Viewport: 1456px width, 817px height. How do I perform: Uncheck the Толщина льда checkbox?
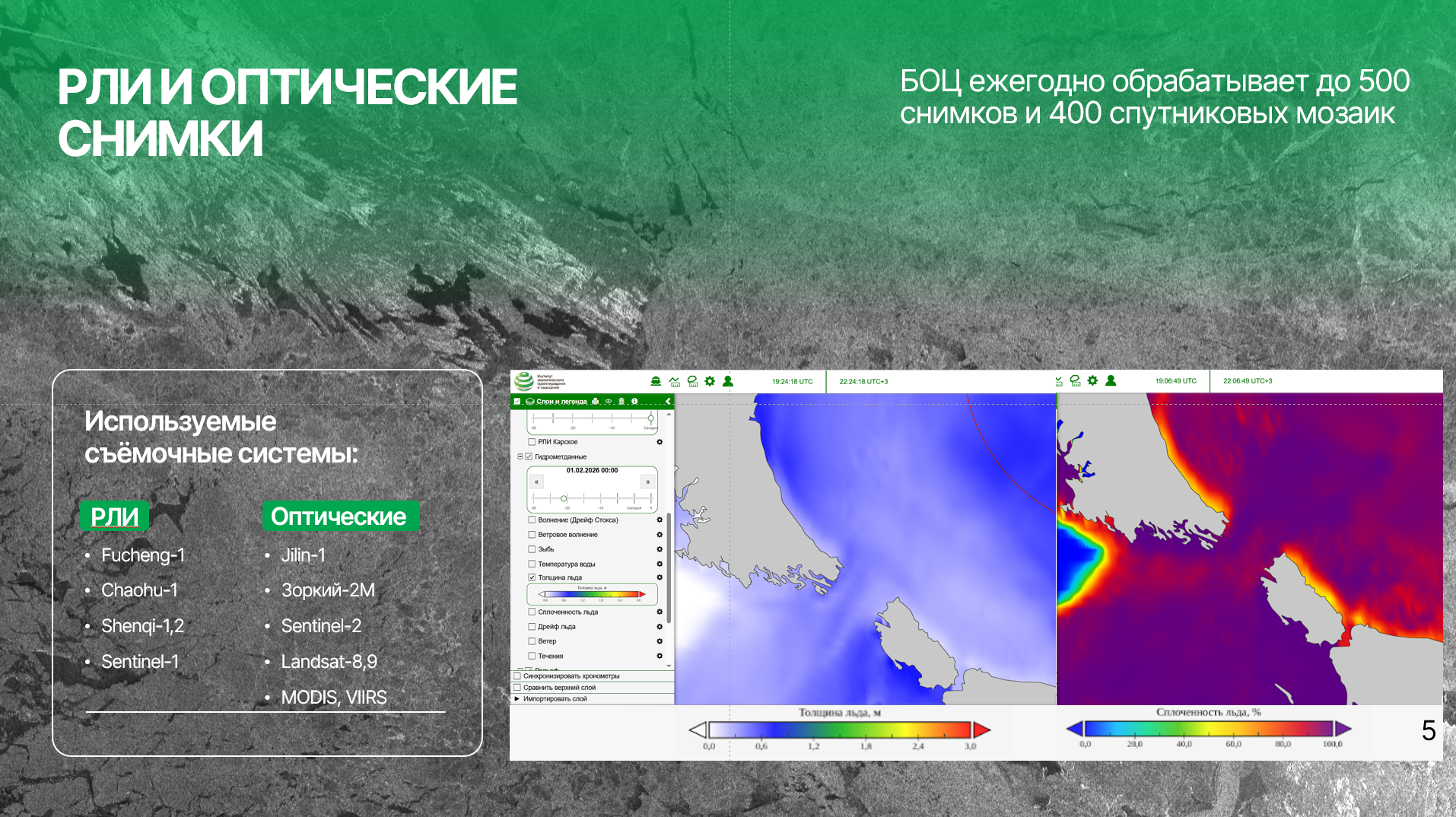(532, 577)
